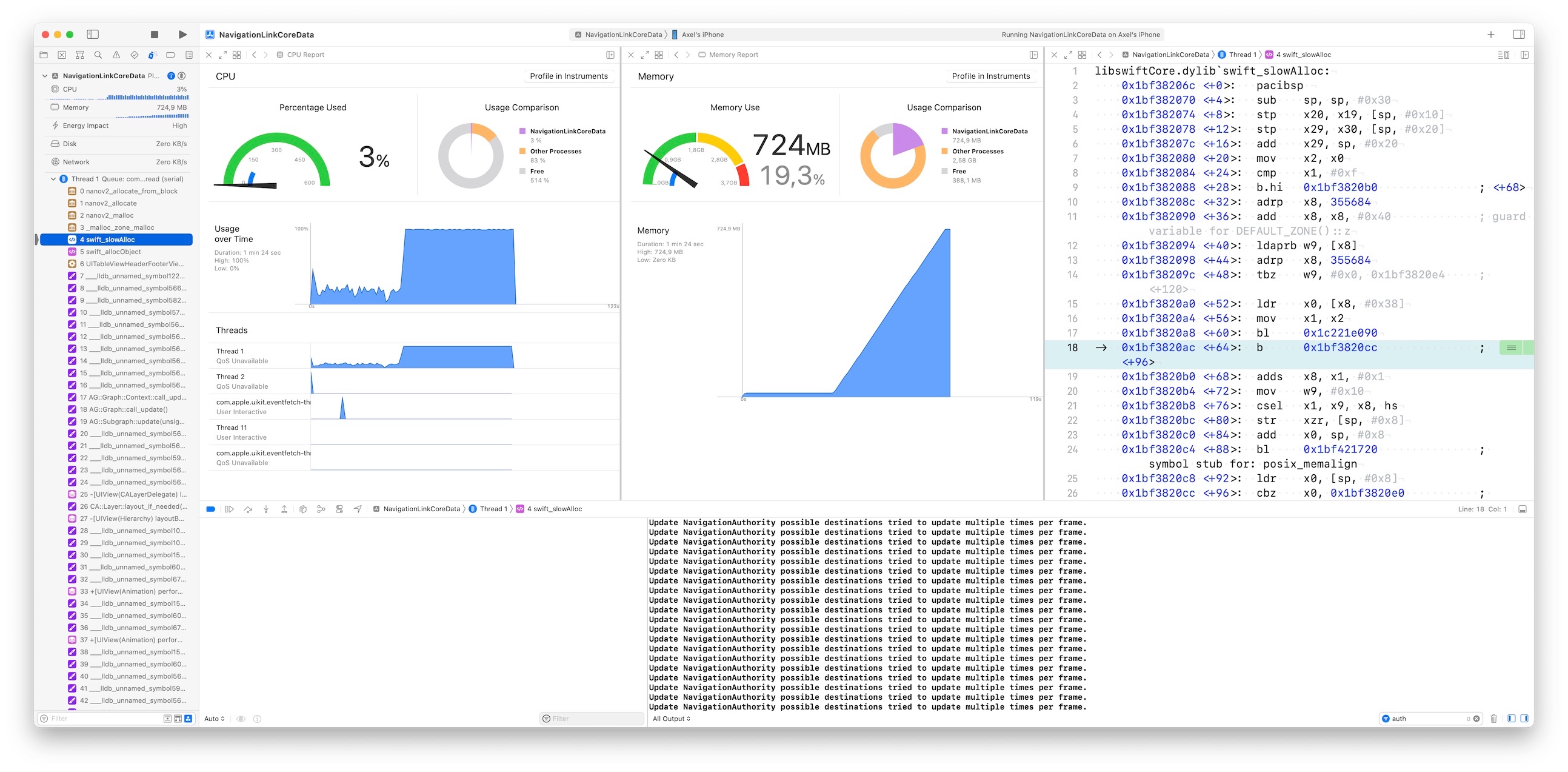This screenshot has height=772, width=1568.
Task: Click the Quick Look eye icon
Action: point(241,720)
